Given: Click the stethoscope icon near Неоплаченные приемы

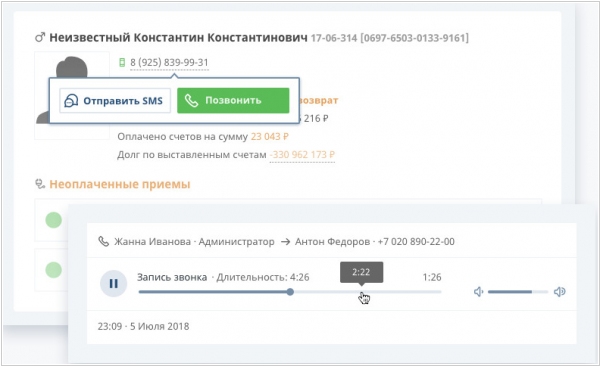Looking at the screenshot, I should coord(40,184).
